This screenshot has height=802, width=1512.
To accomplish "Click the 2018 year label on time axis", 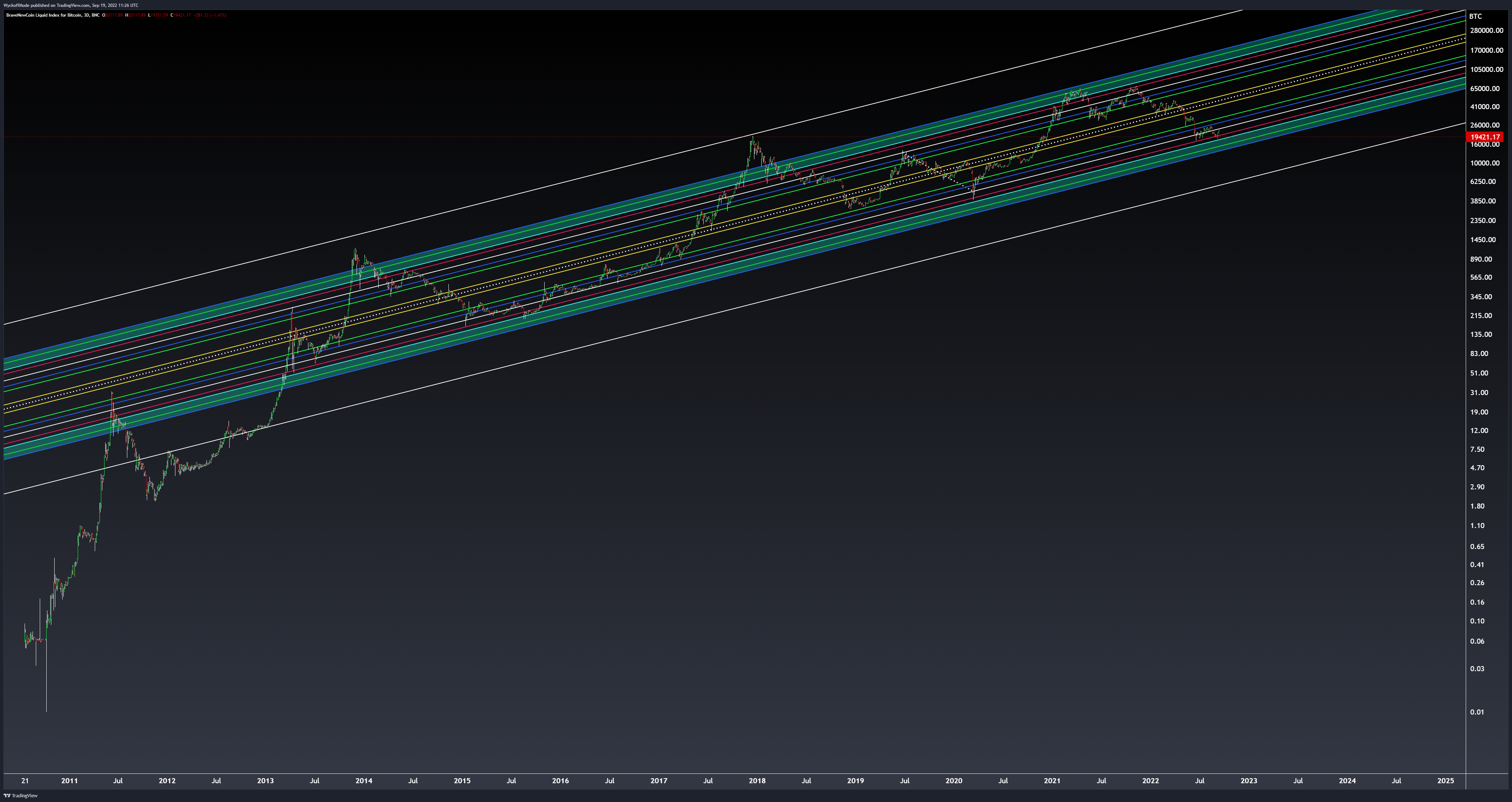I will click(x=757, y=781).
